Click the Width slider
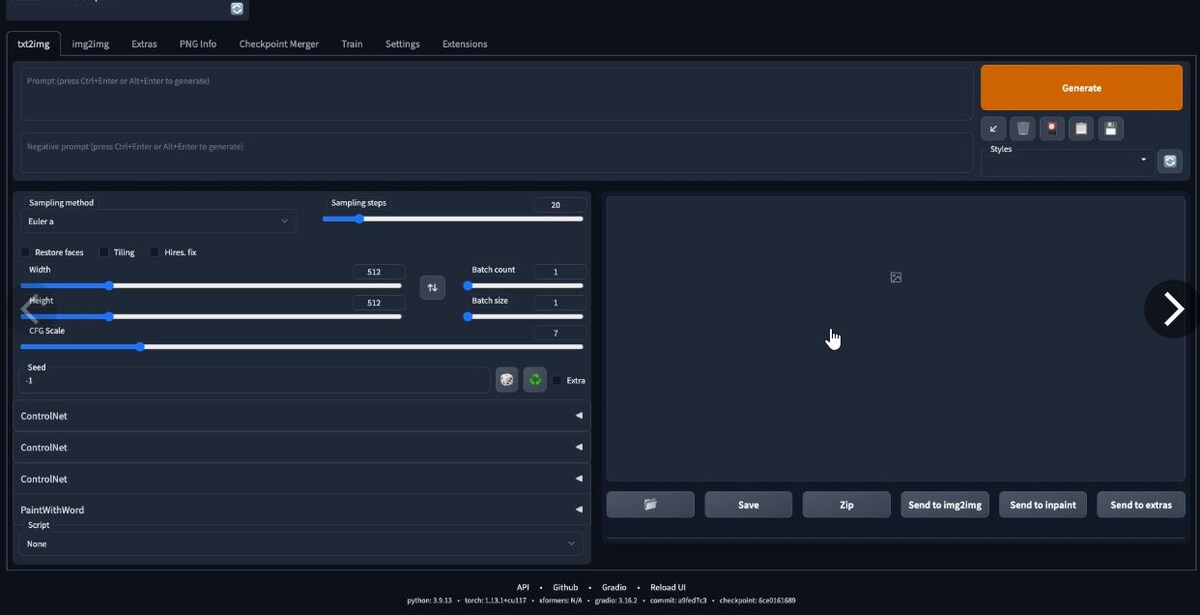1200x615 pixels. point(211,285)
